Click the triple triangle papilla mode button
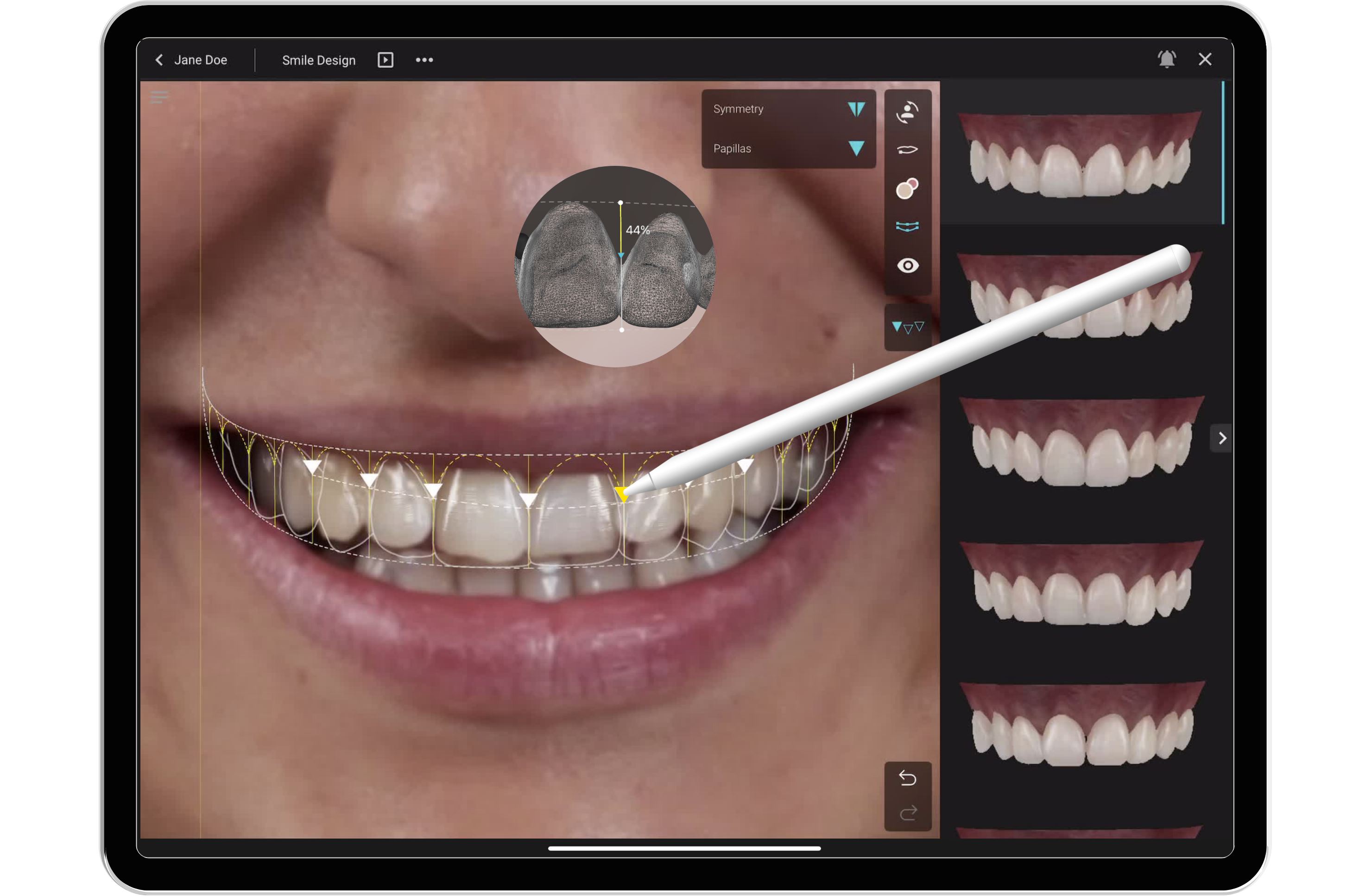Image resolution: width=1365 pixels, height=896 pixels. pos(907,327)
